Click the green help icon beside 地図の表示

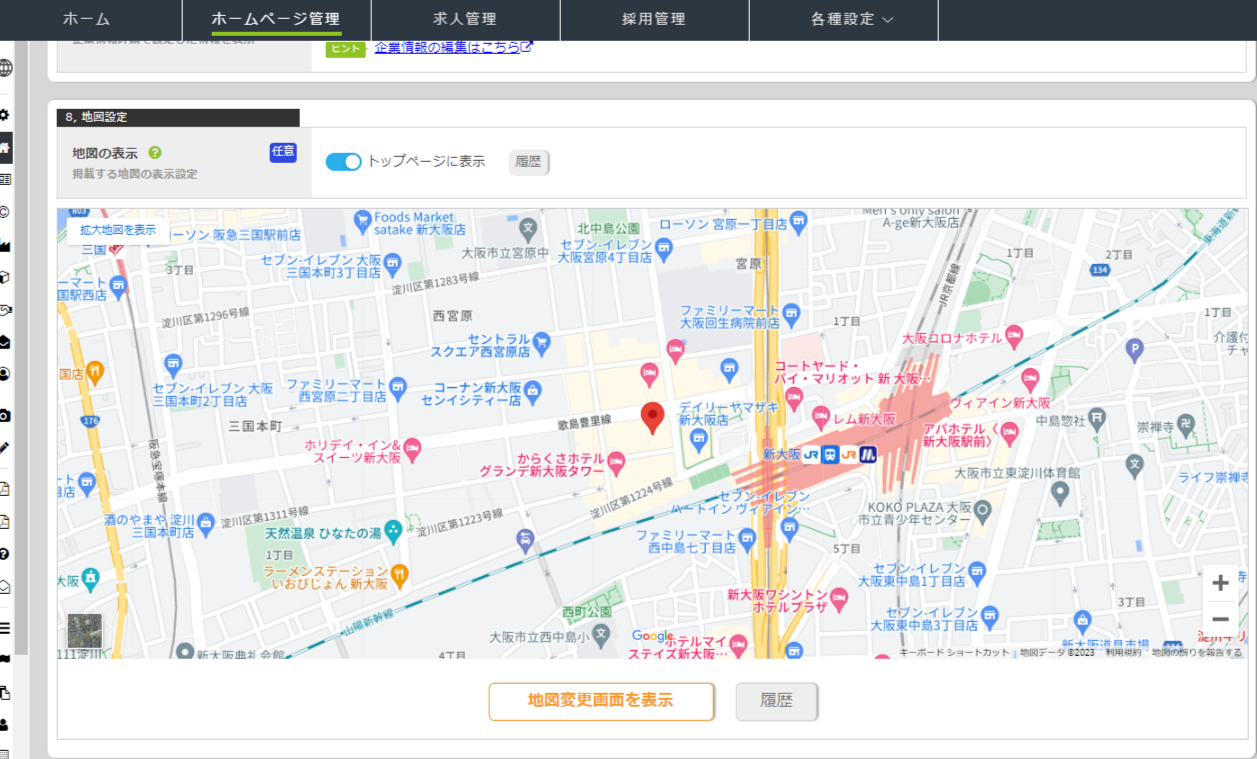pyautogui.click(x=155, y=153)
